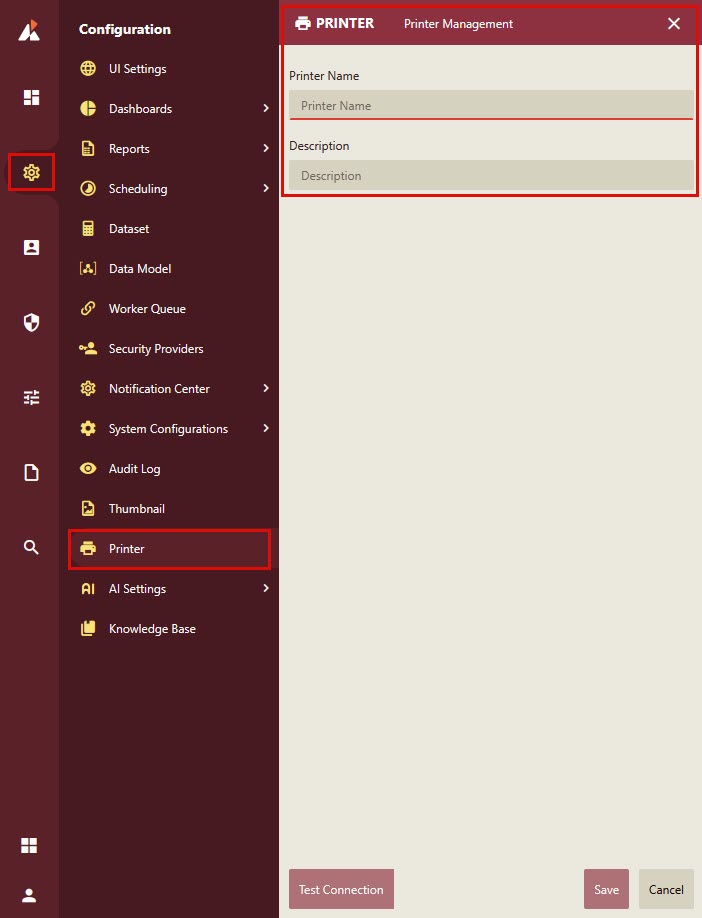Expand the Dashboards submenu
Viewport: 702px width, 918px height.
tap(265, 108)
